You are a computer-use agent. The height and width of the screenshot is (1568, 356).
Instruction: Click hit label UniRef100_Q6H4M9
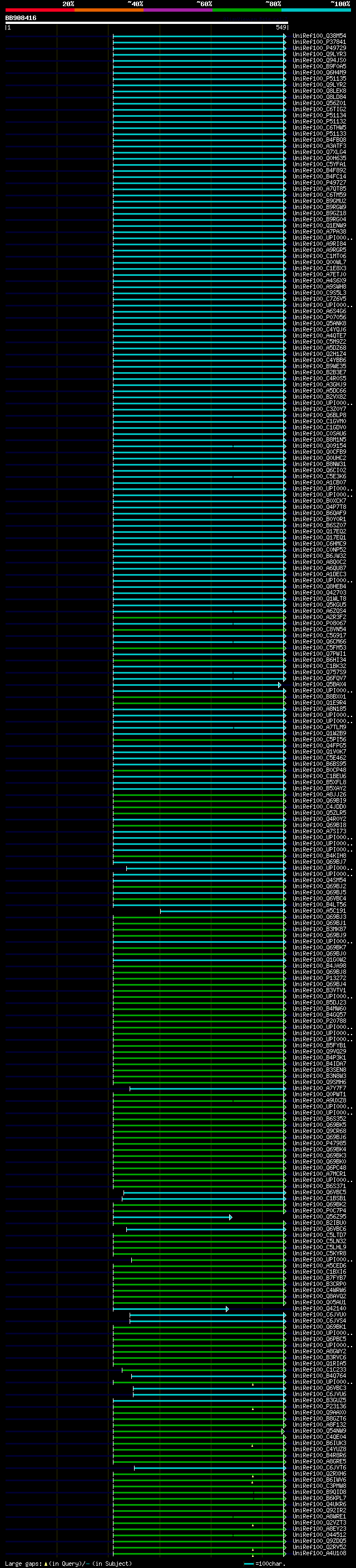(319, 72)
